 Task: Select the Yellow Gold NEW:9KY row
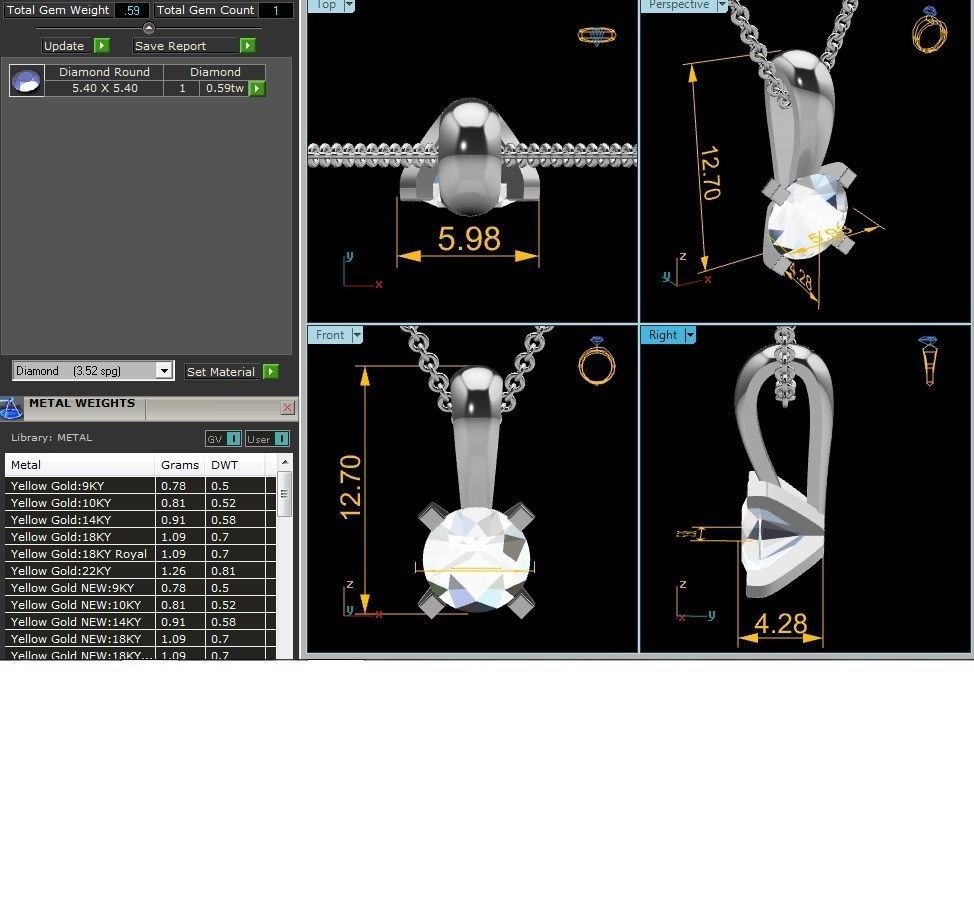click(140, 588)
